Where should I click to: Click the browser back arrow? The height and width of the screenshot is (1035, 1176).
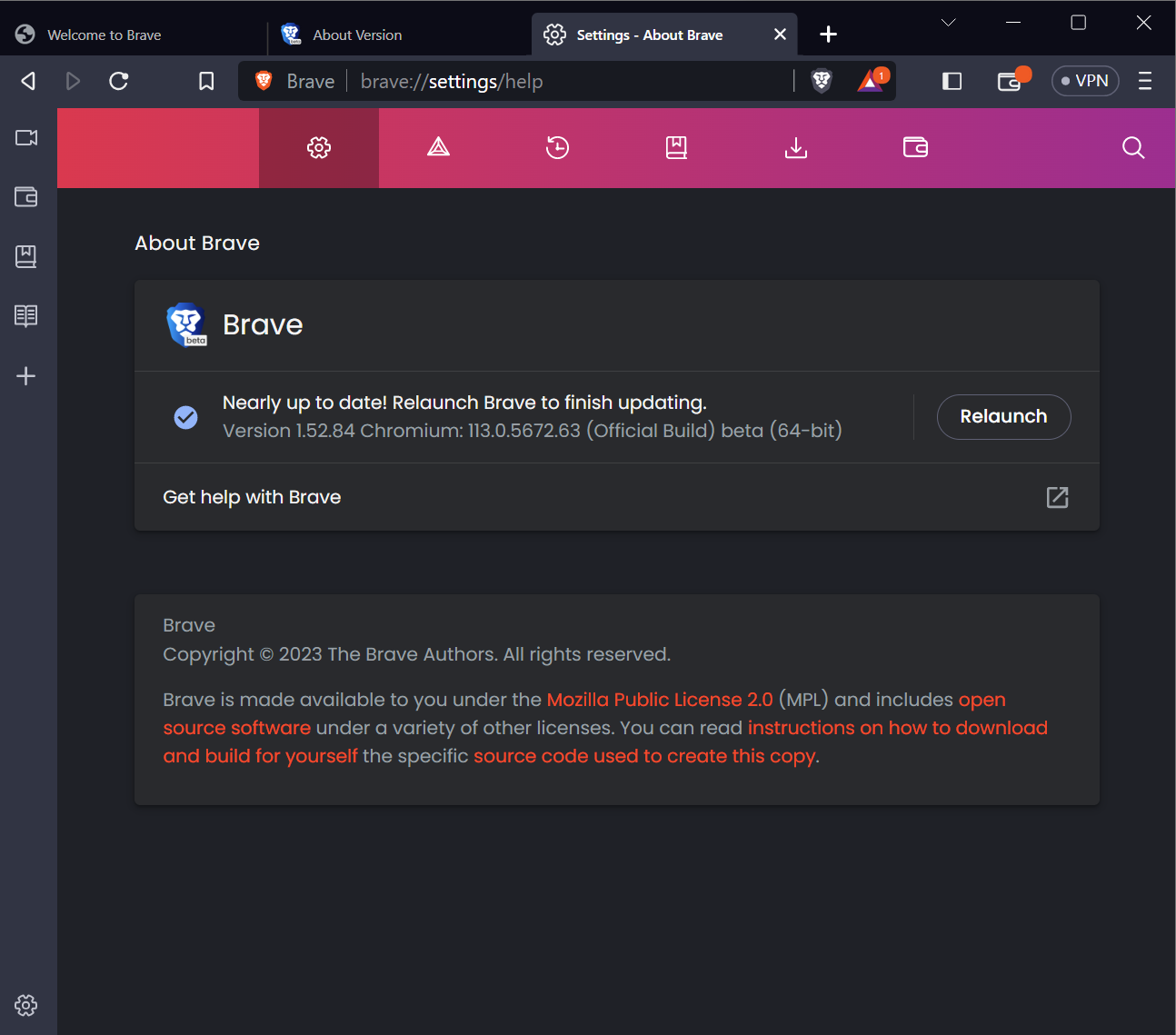point(28,81)
